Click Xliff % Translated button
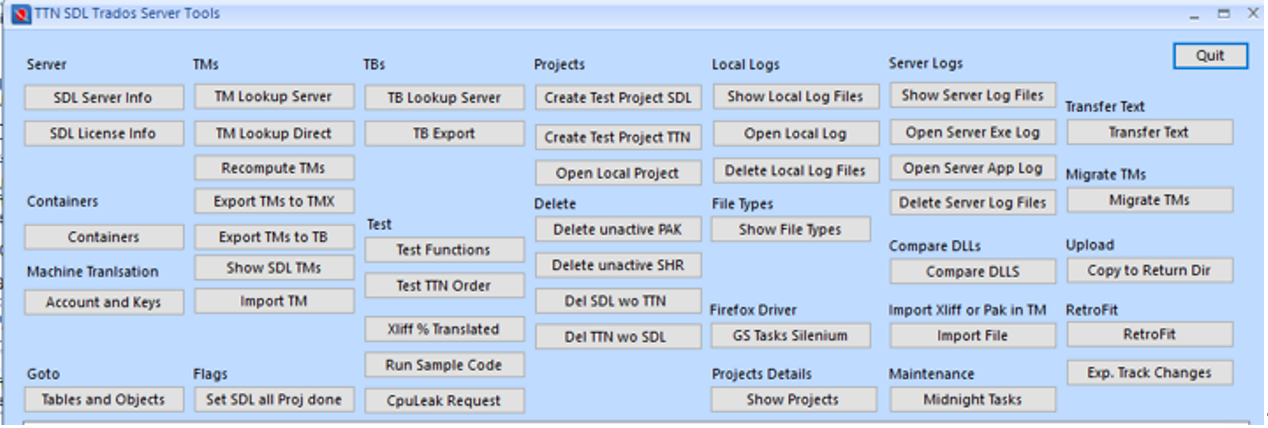 (x=444, y=329)
